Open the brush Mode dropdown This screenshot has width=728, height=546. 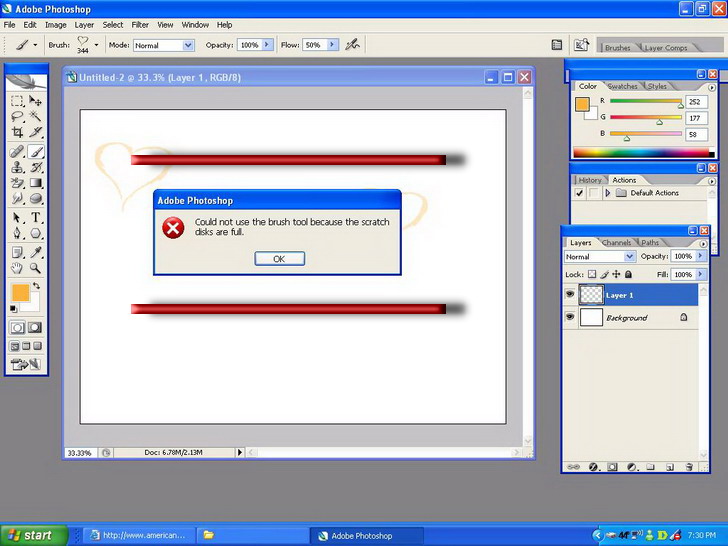(164, 45)
